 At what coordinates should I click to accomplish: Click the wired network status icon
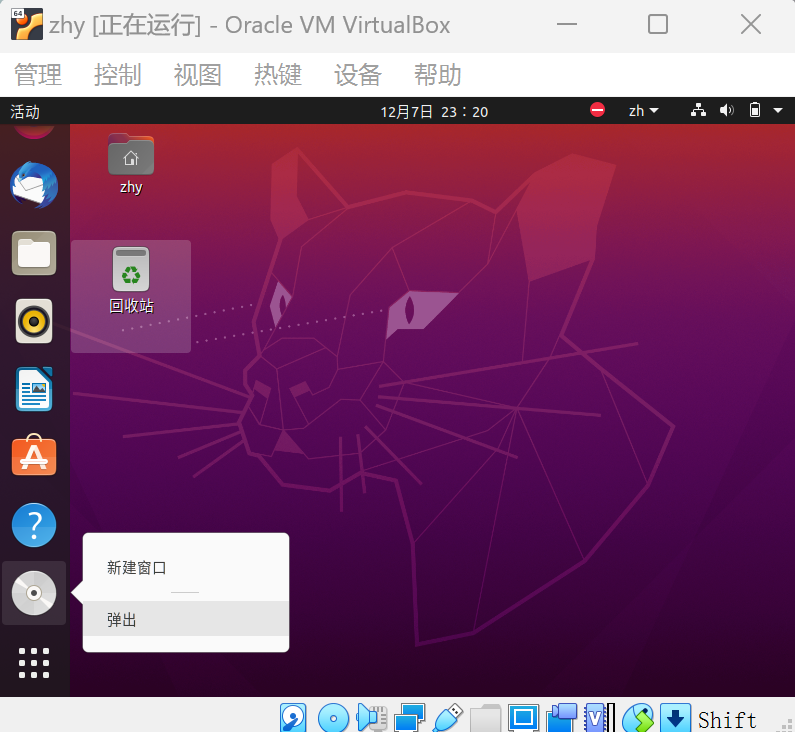click(698, 110)
